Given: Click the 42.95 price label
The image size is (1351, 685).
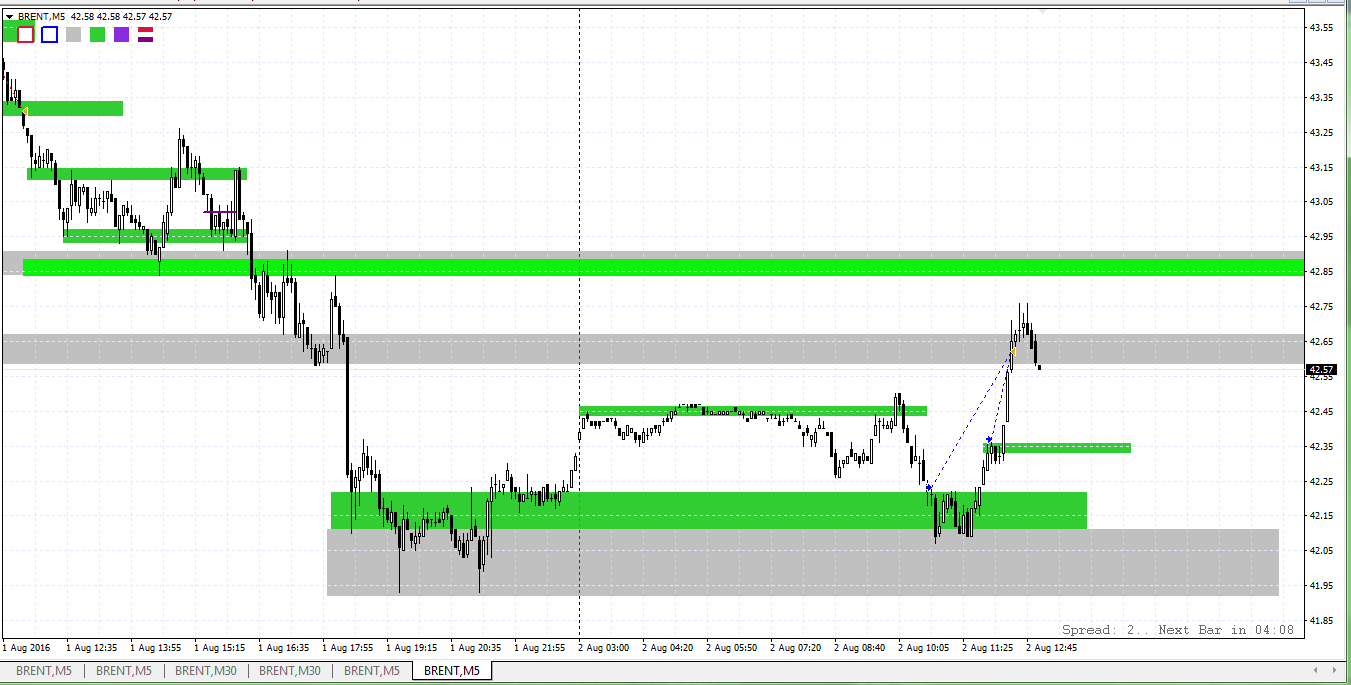Looking at the screenshot, I should click(x=1321, y=237).
